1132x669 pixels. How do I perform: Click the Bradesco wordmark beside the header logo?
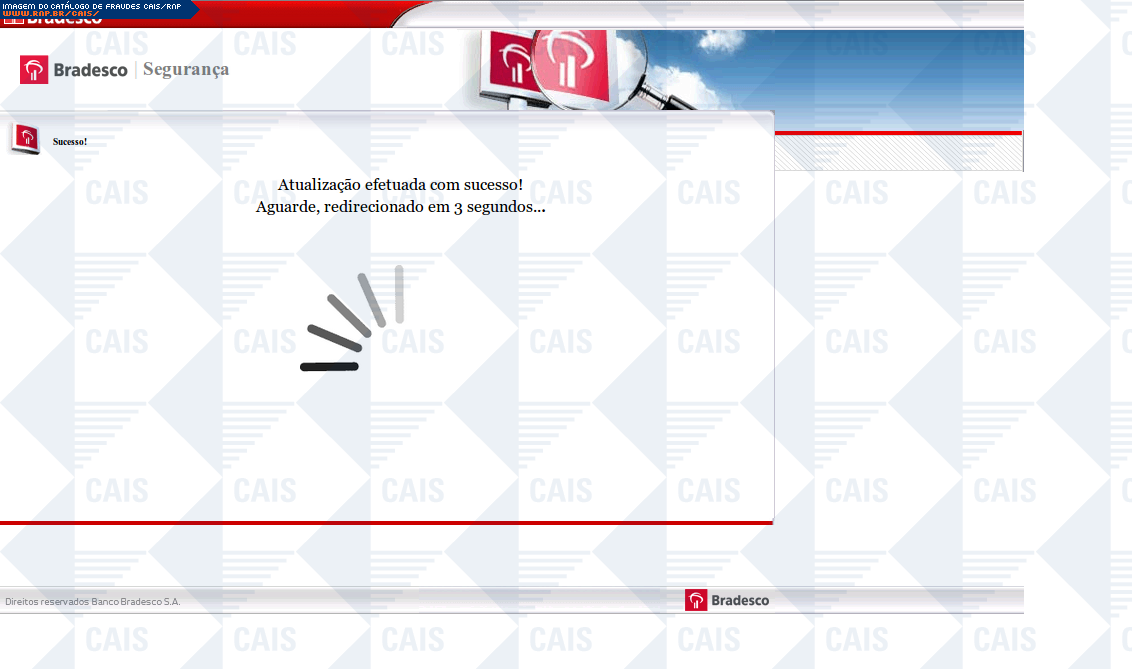90,70
